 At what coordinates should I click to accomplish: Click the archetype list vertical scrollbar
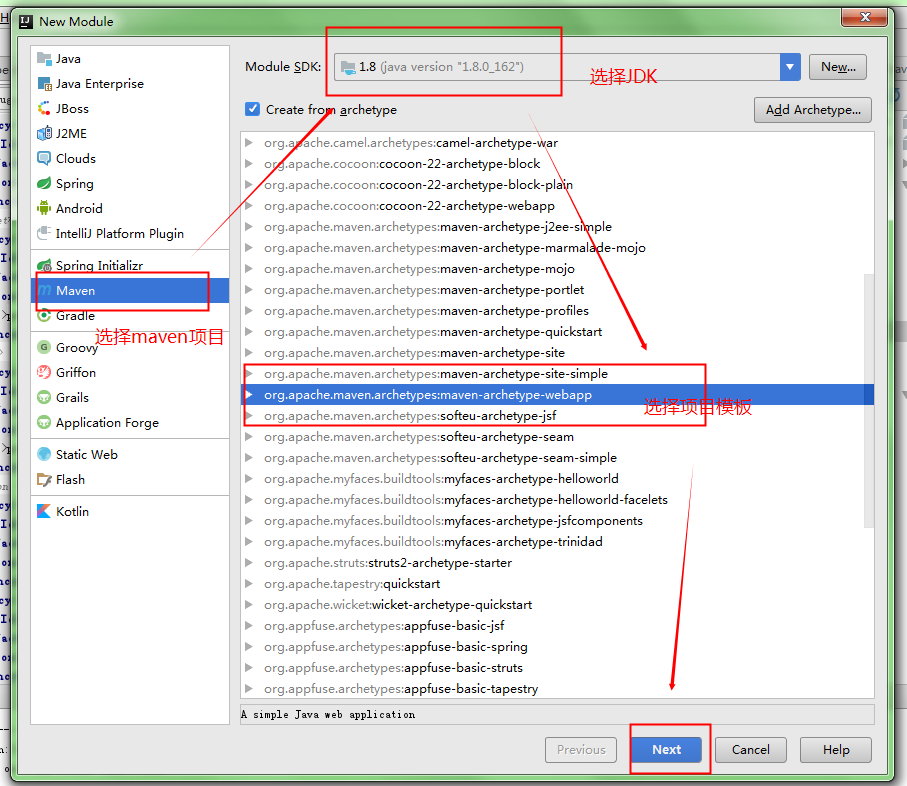(868, 400)
